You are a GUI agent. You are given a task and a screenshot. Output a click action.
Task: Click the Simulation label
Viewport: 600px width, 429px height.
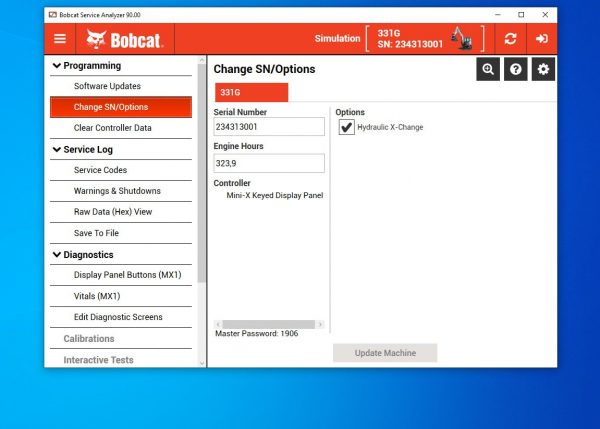337,39
